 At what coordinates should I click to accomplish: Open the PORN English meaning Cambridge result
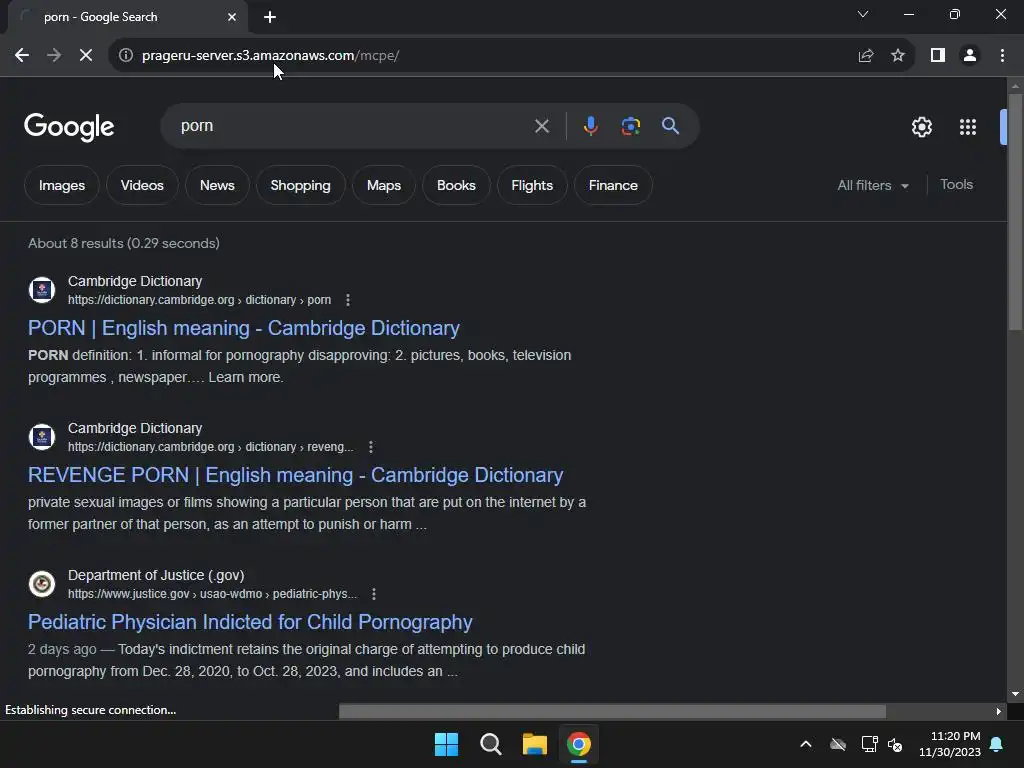coord(244,328)
